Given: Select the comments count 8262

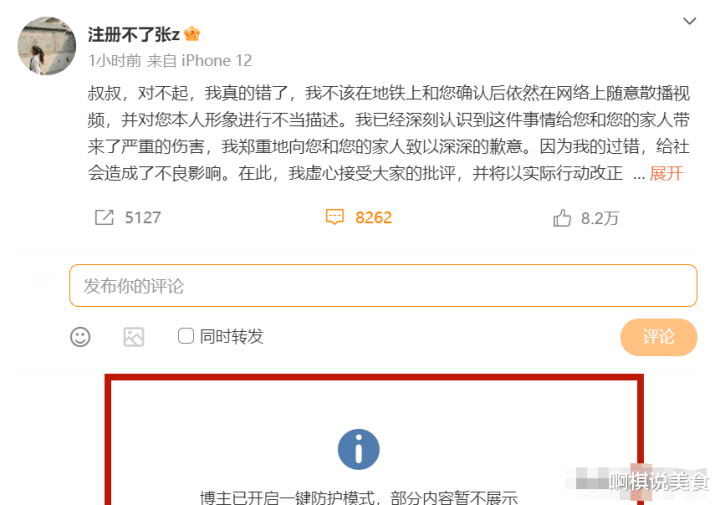Looking at the screenshot, I should pyautogui.click(x=374, y=218).
